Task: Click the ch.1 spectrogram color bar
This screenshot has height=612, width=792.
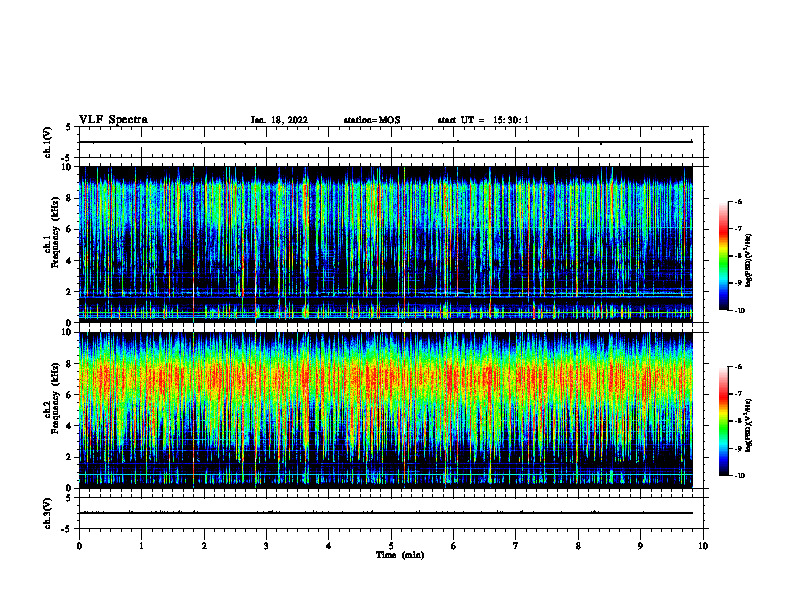Action: 724,256
